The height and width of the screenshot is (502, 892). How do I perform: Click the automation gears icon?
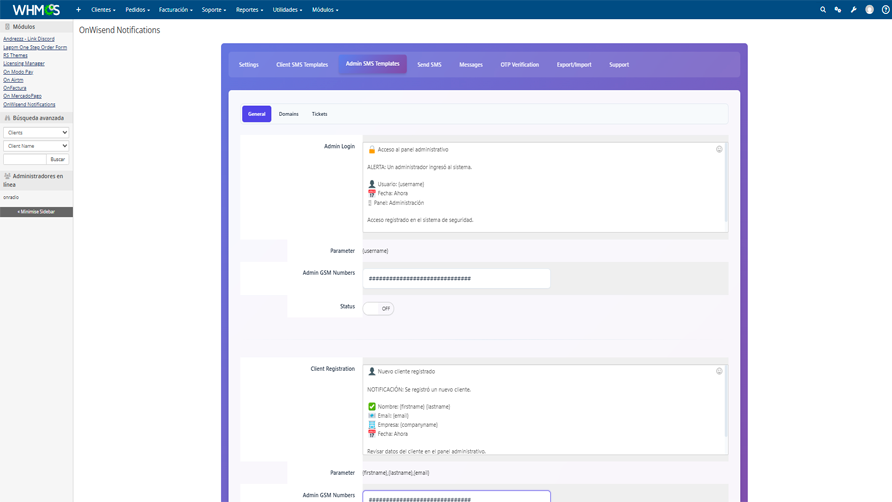pyautogui.click(x=838, y=10)
